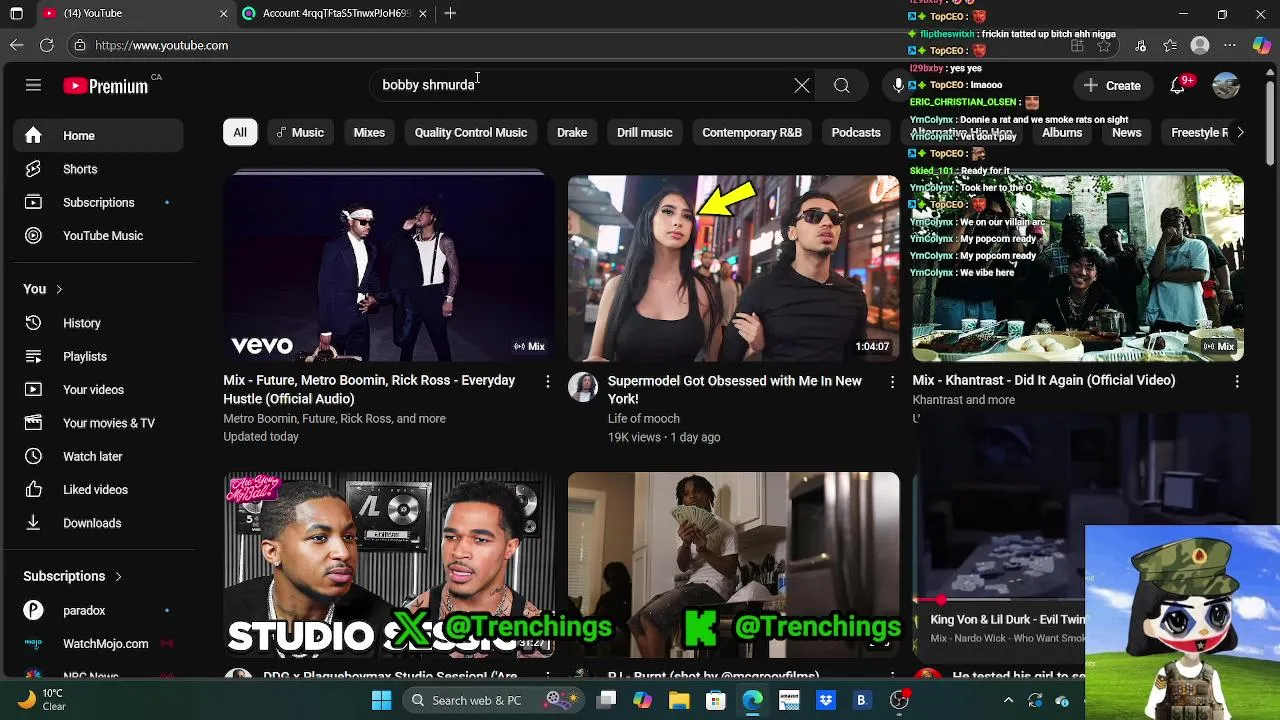Image resolution: width=1280 pixels, height=720 pixels.
Task: Open Edge Settings and more menu
Action: [1230, 45]
